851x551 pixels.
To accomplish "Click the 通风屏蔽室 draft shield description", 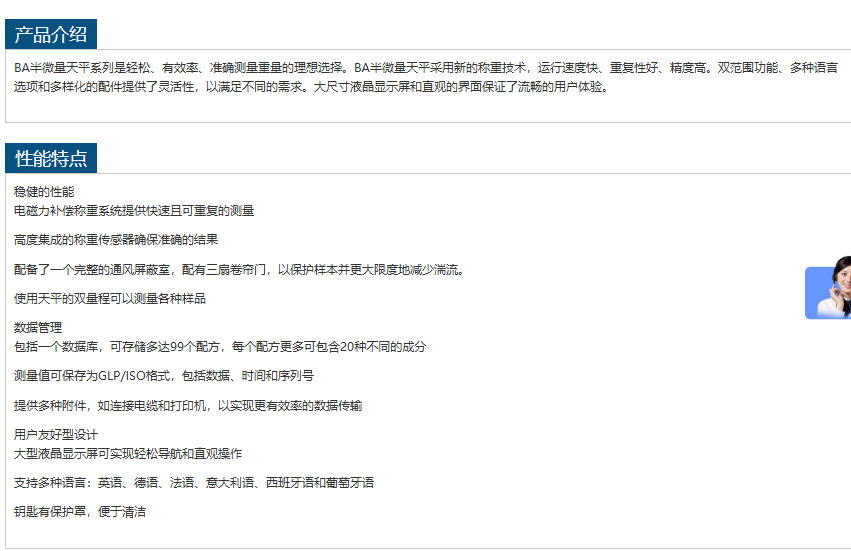I will click(x=239, y=269).
